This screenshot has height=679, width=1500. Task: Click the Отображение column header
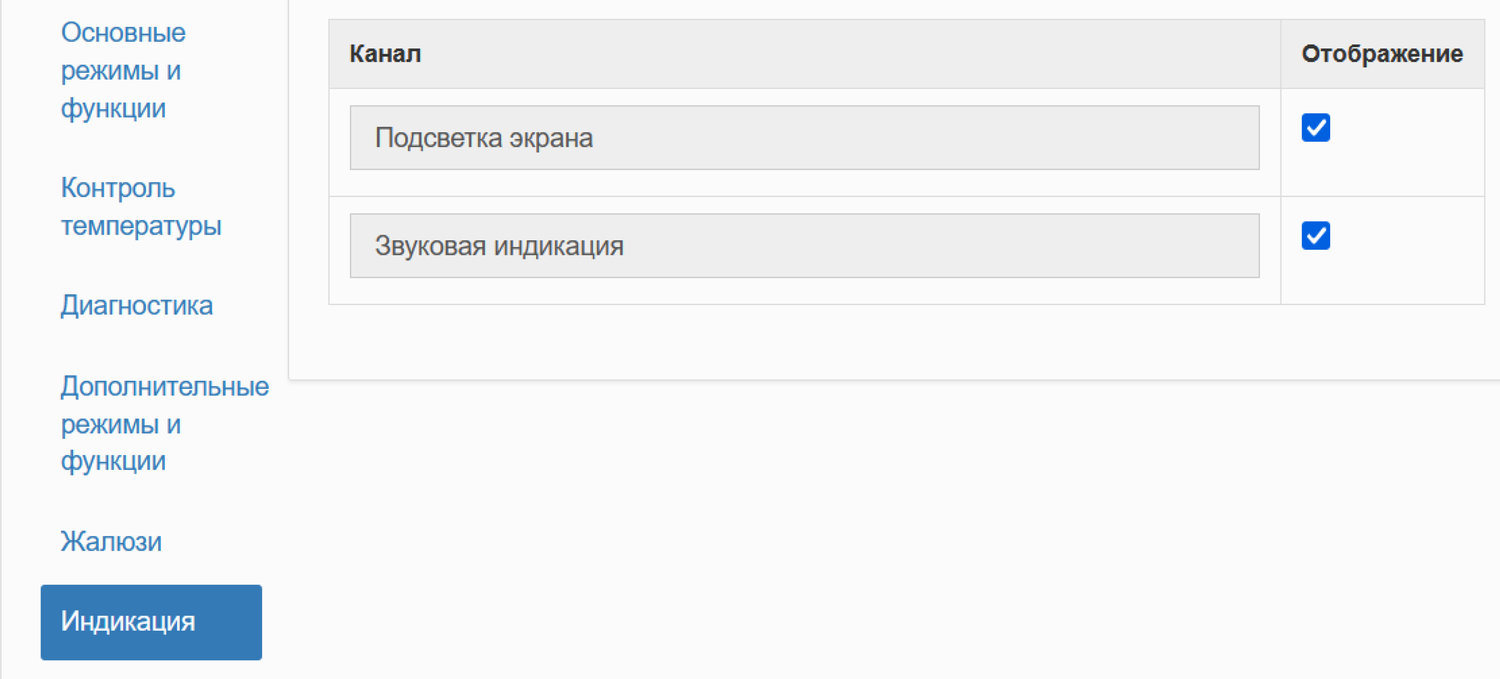tap(1381, 54)
